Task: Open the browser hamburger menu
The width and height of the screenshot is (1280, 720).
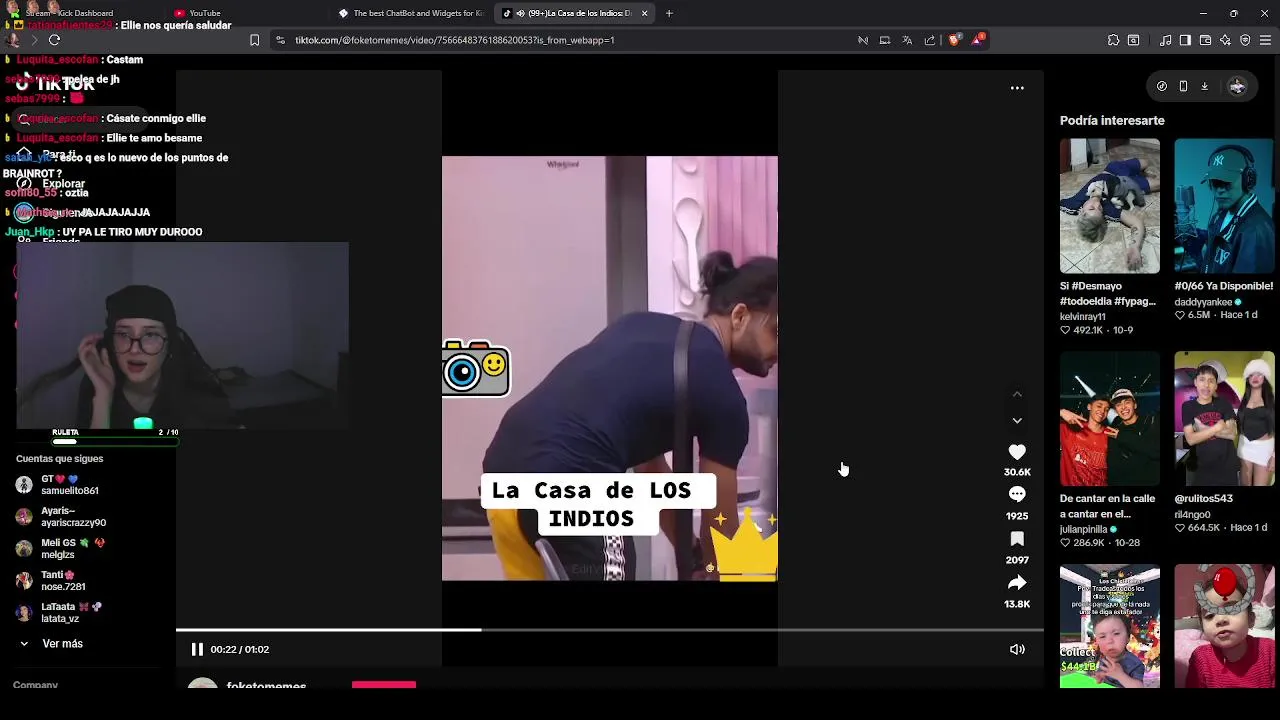Action: [x=1265, y=40]
